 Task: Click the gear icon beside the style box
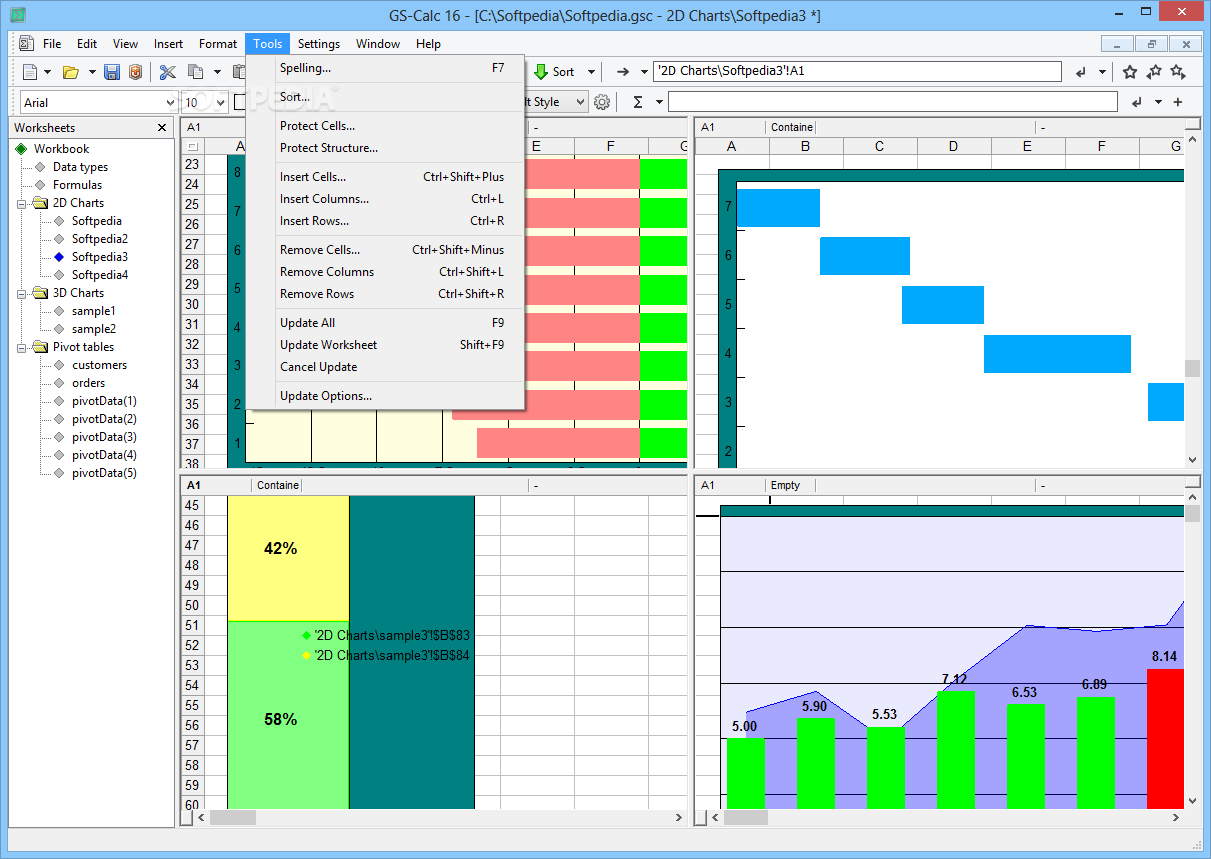click(x=602, y=102)
